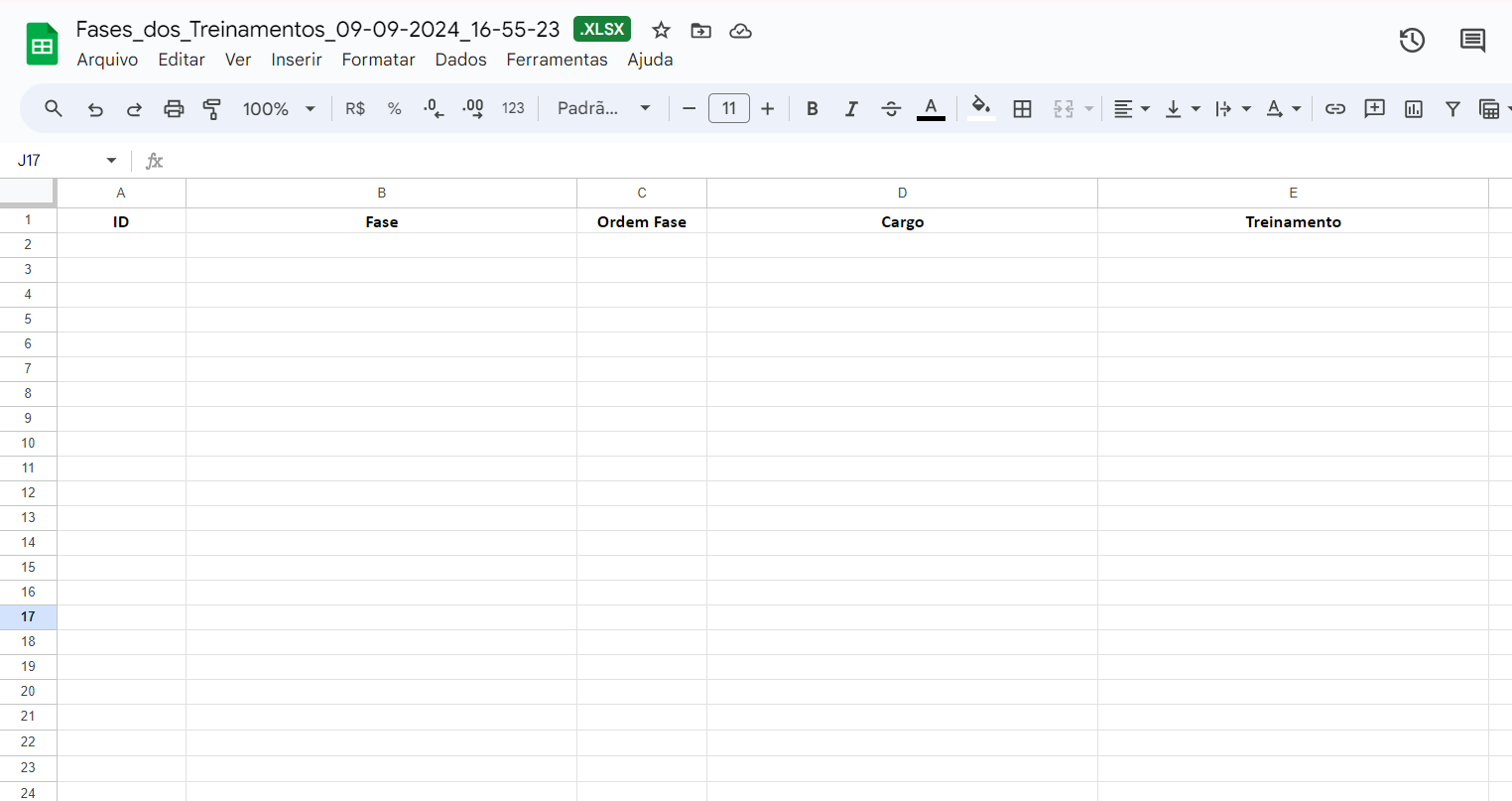
Task: Merge cells button
Action: click(x=1064, y=108)
